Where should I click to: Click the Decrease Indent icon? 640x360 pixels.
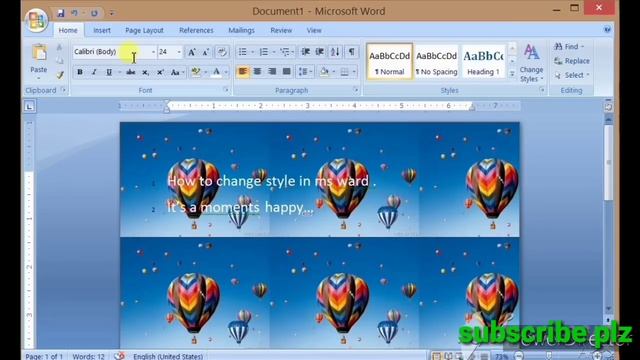pos(305,52)
